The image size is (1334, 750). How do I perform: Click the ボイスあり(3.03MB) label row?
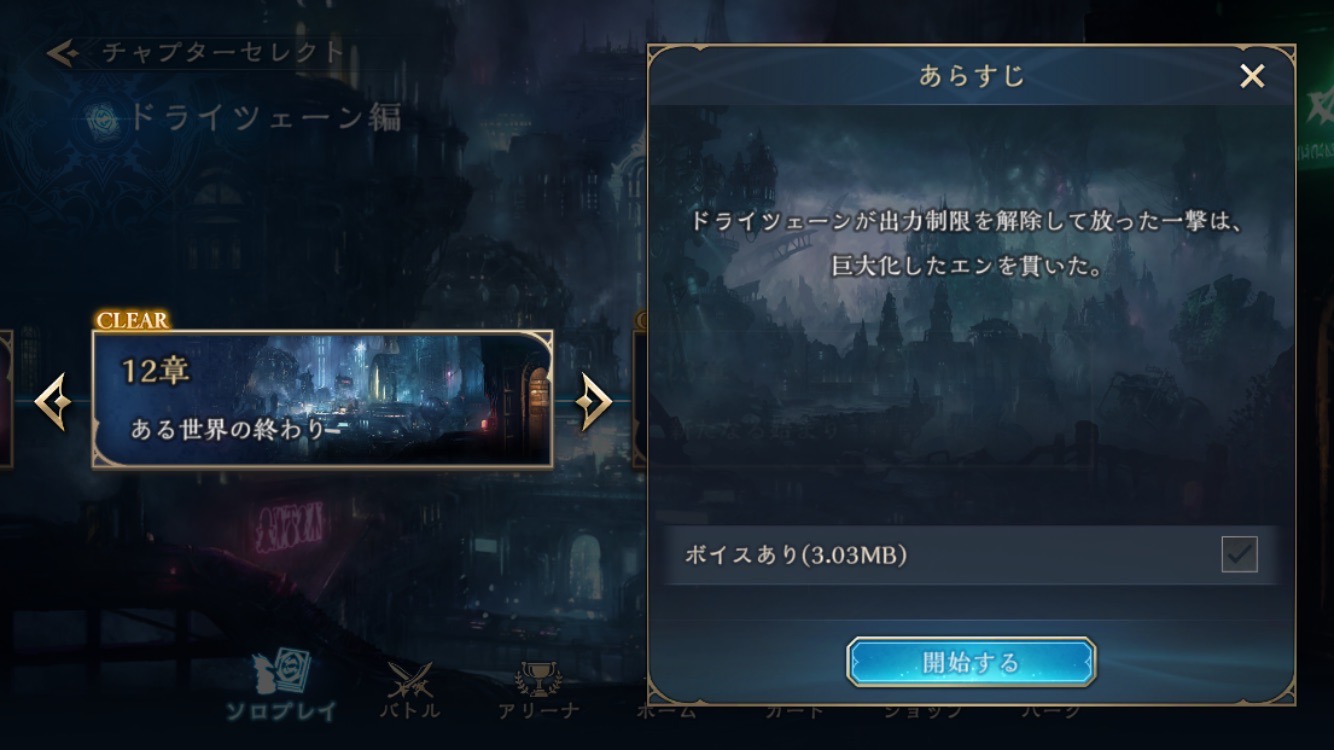point(972,555)
